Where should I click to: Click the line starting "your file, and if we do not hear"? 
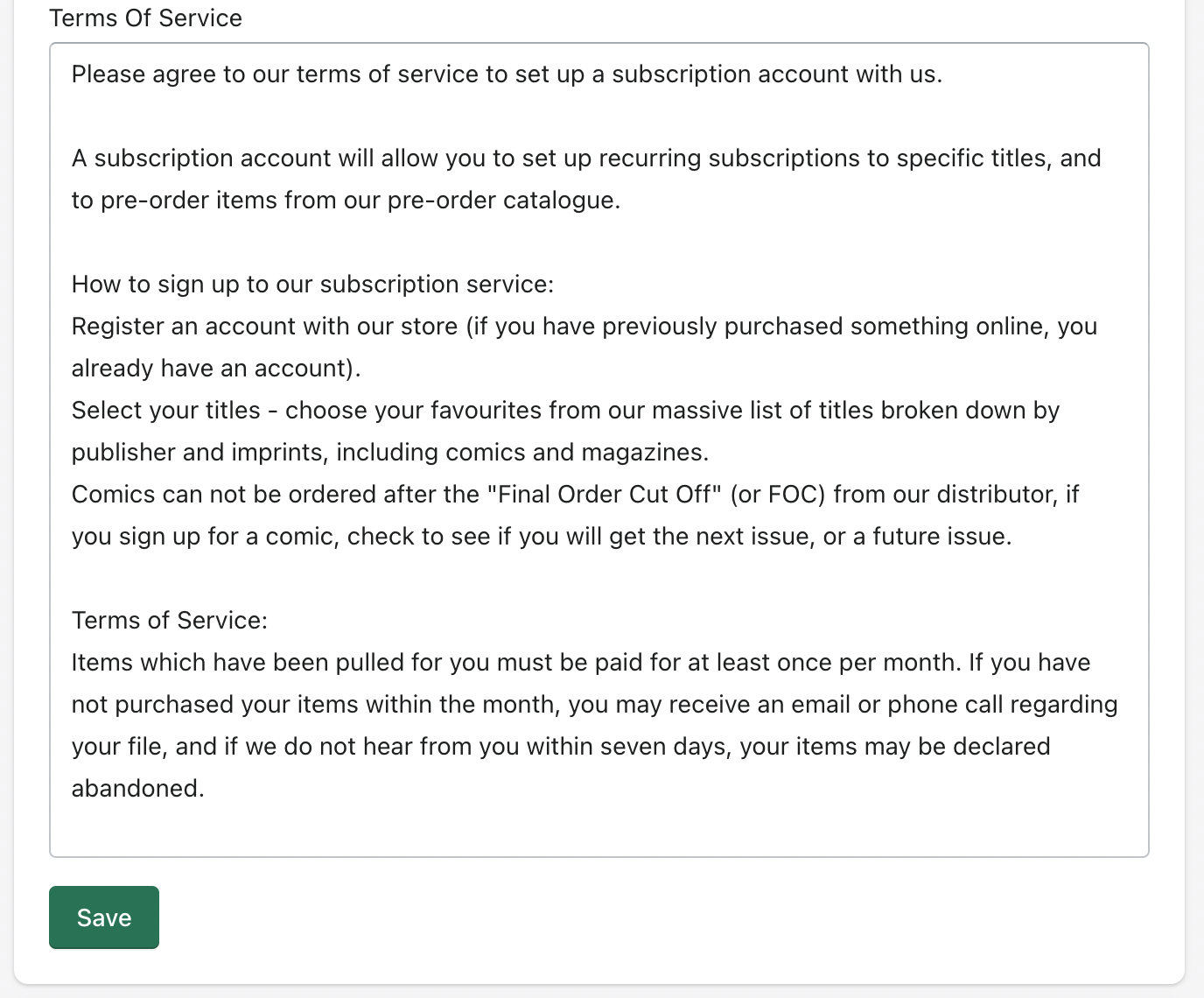pyautogui.click(x=561, y=747)
